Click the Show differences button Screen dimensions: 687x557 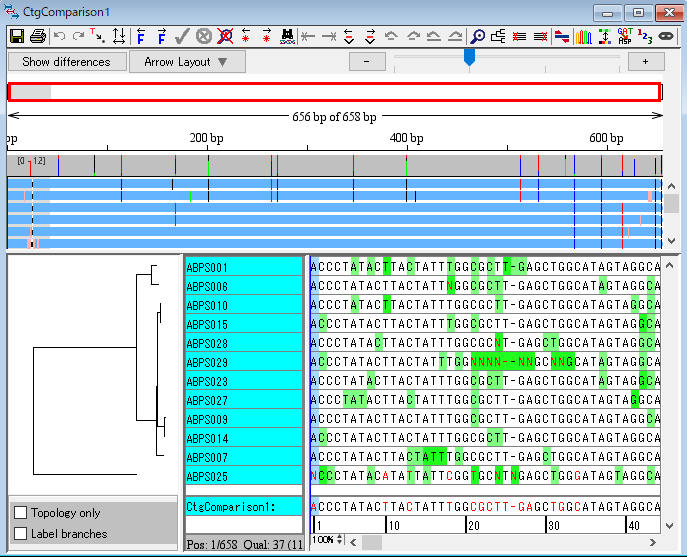click(x=67, y=62)
